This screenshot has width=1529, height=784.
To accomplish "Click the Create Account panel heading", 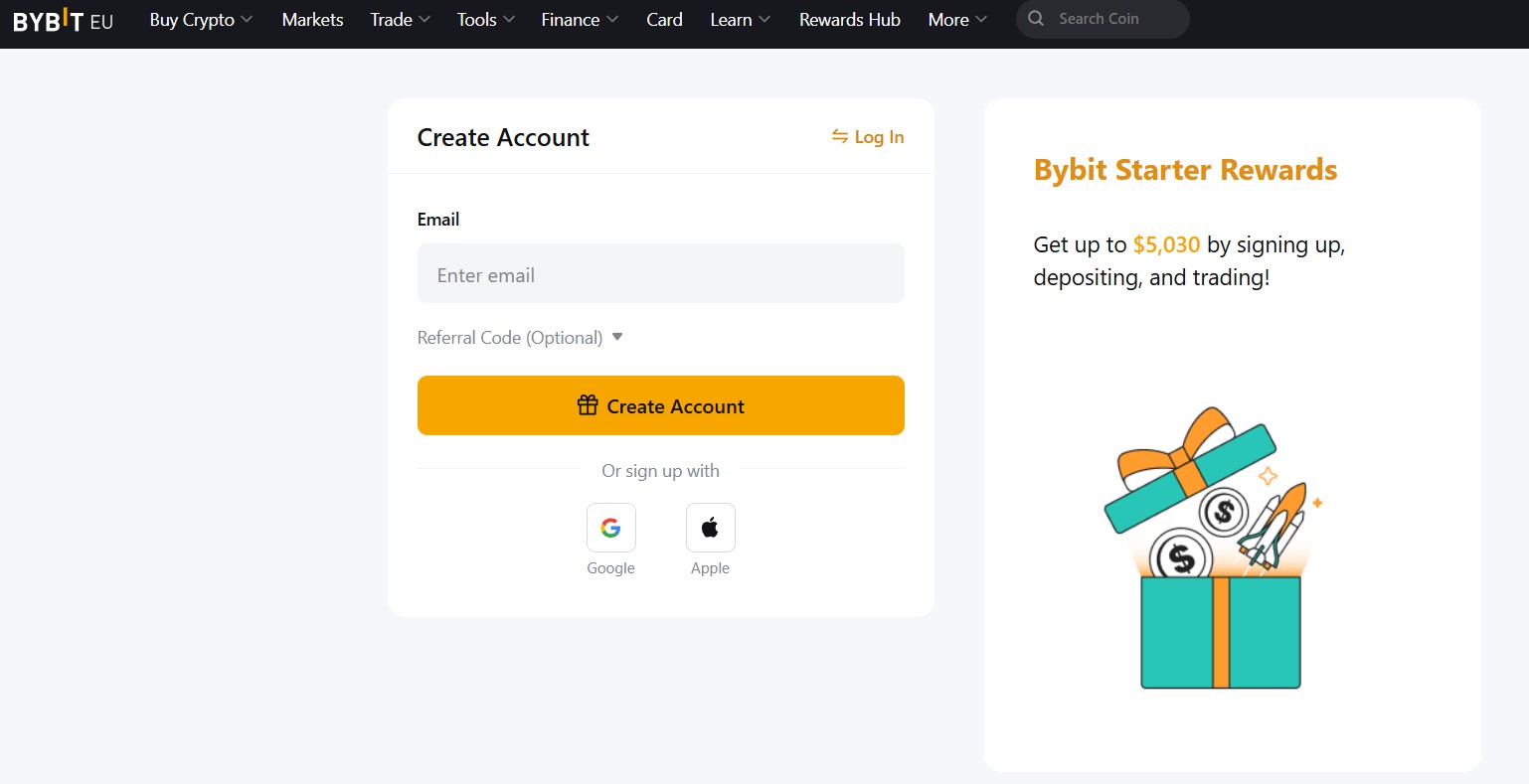I will [x=503, y=137].
